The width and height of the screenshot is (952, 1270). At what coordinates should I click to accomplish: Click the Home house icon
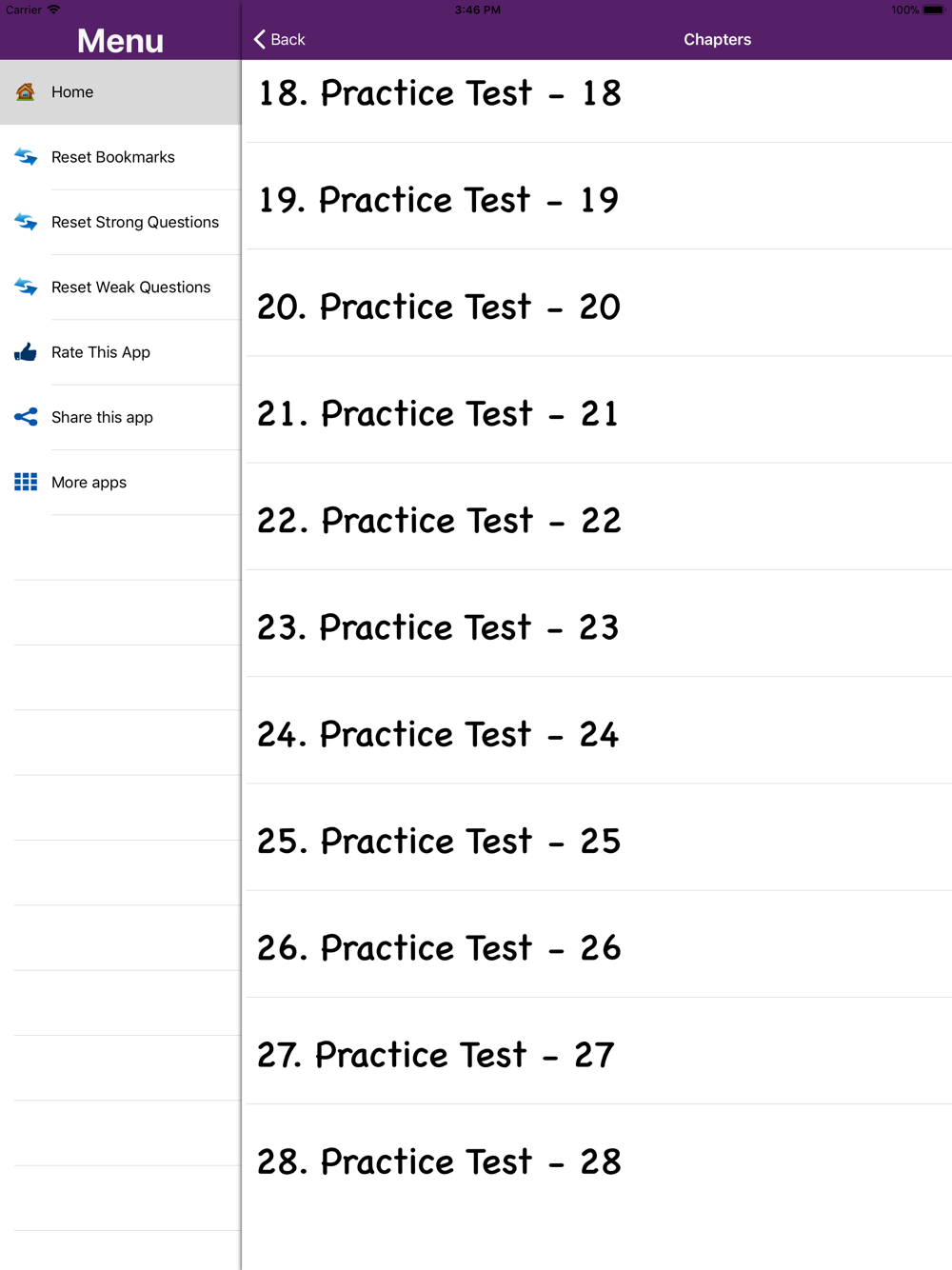click(x=26, y=92)
